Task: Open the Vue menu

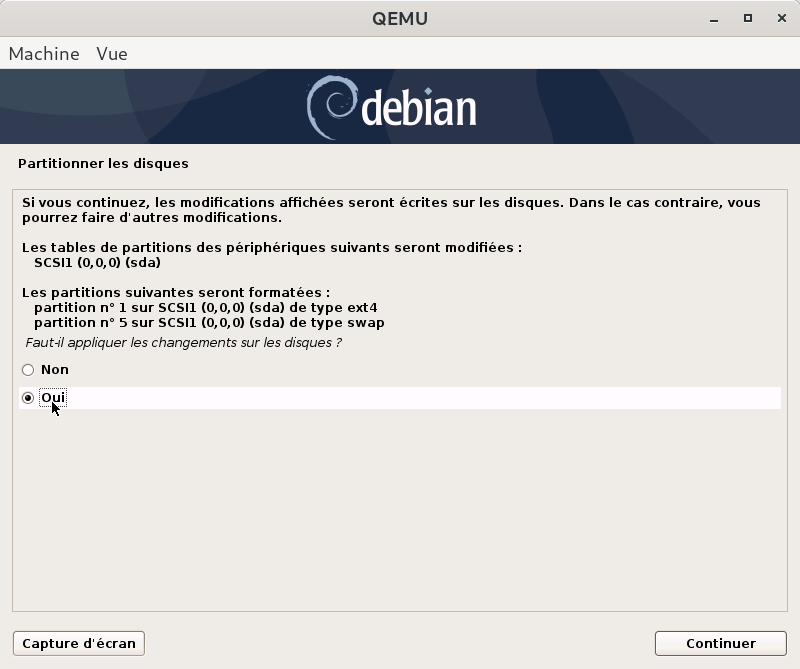Action: coord(111,54)
